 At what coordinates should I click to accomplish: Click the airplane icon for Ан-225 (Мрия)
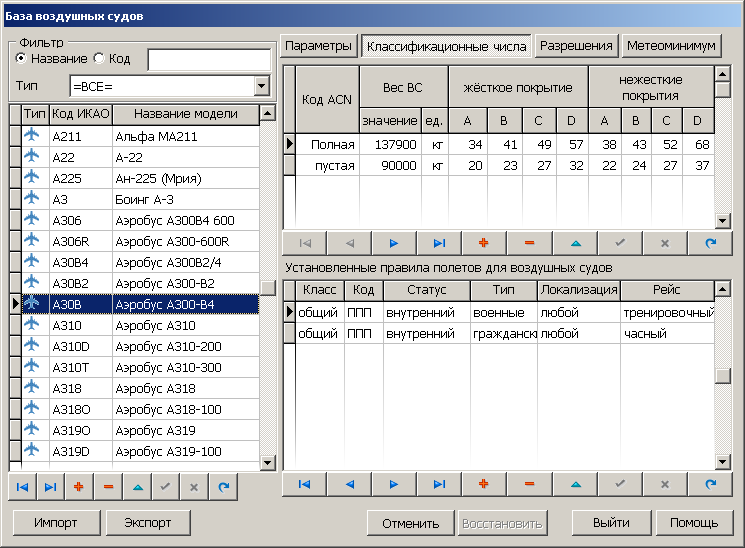tap(34, 178)
